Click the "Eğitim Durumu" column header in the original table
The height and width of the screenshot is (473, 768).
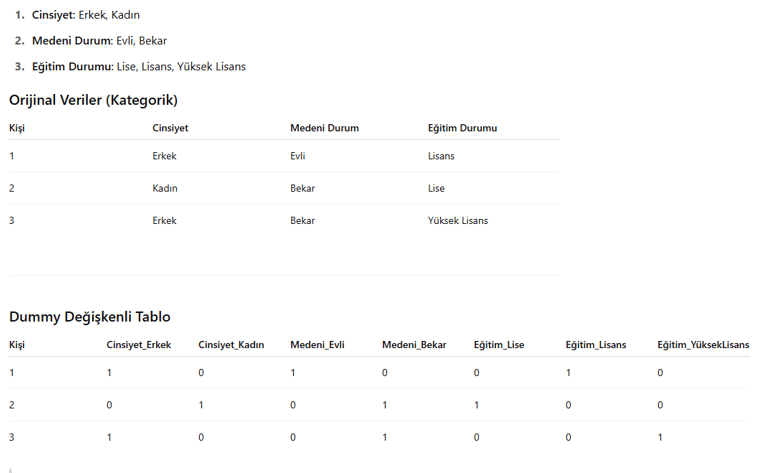[462, 128]
